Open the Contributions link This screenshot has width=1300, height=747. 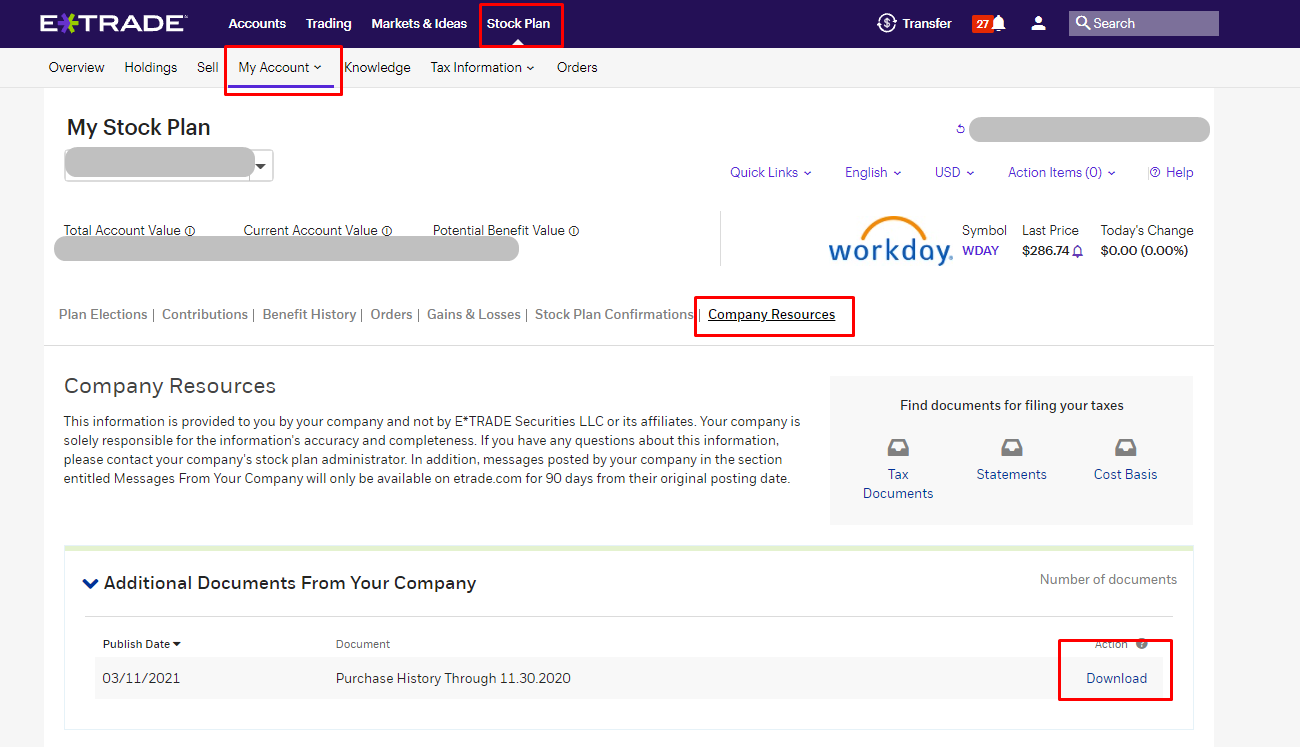tap(205, 314)
